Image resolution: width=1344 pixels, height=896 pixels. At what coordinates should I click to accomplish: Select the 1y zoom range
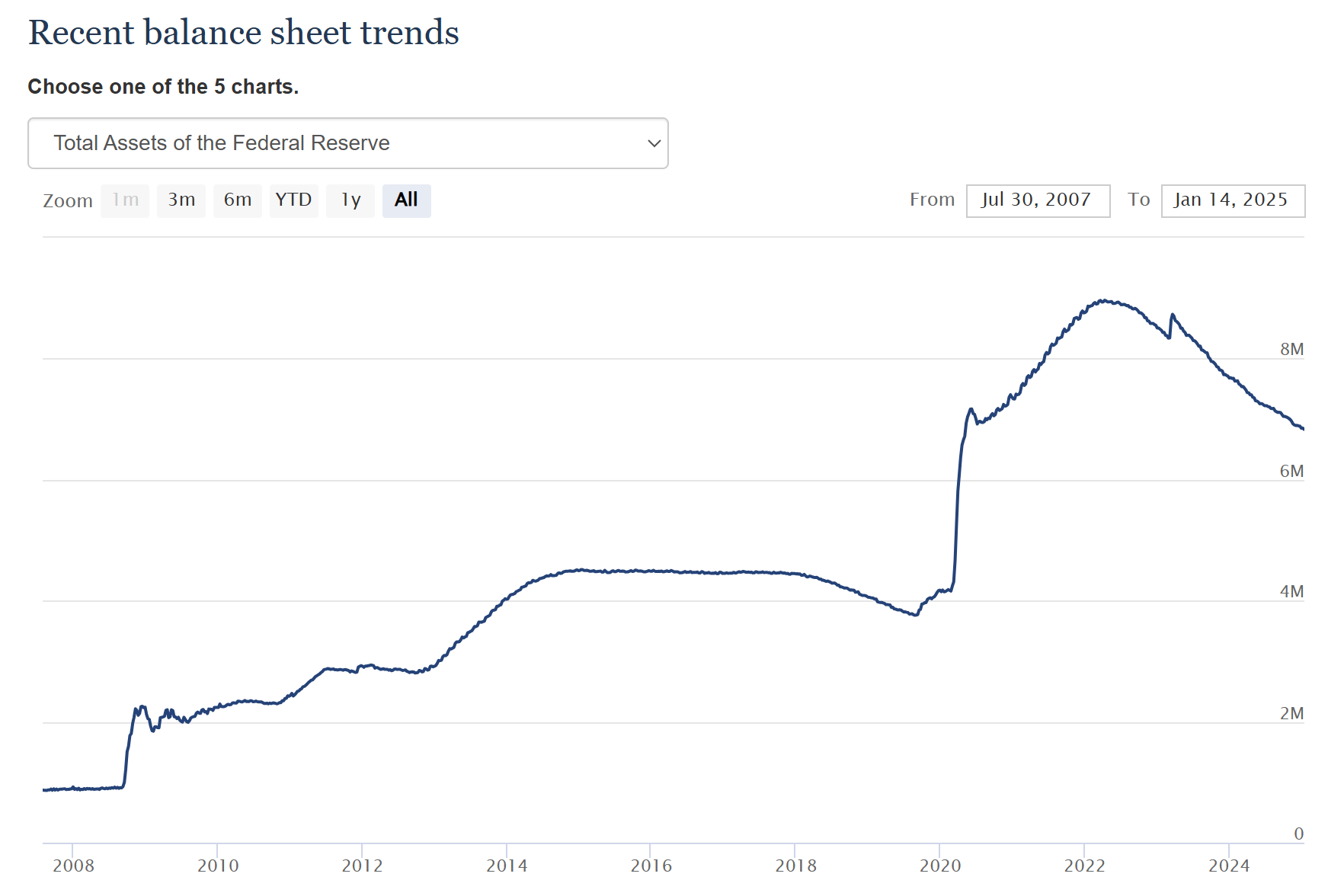(350, 200)
